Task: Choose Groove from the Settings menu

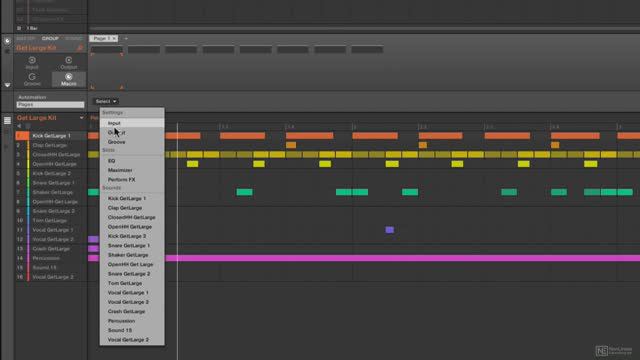Action: (x=132, y=142)
